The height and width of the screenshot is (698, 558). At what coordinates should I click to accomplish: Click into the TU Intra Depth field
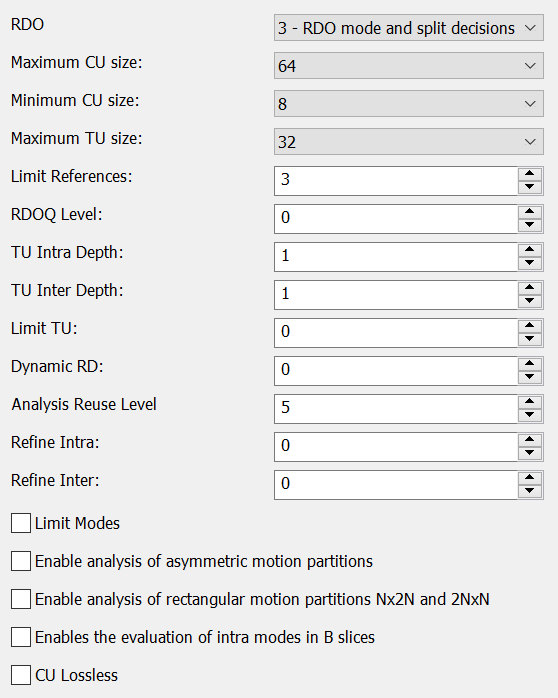coord(396,257)
